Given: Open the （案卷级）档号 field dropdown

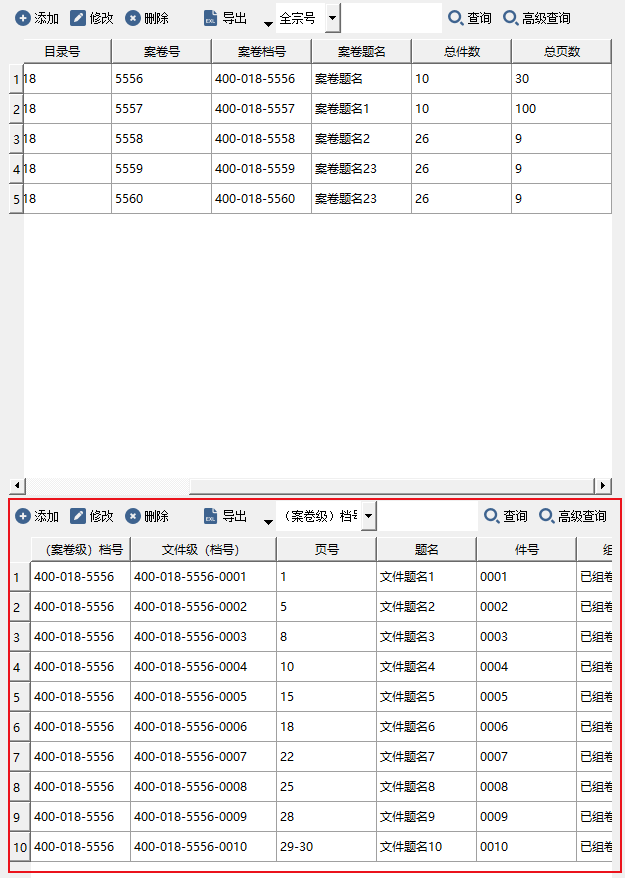Looking at the screenshot, I should point(368,516).
